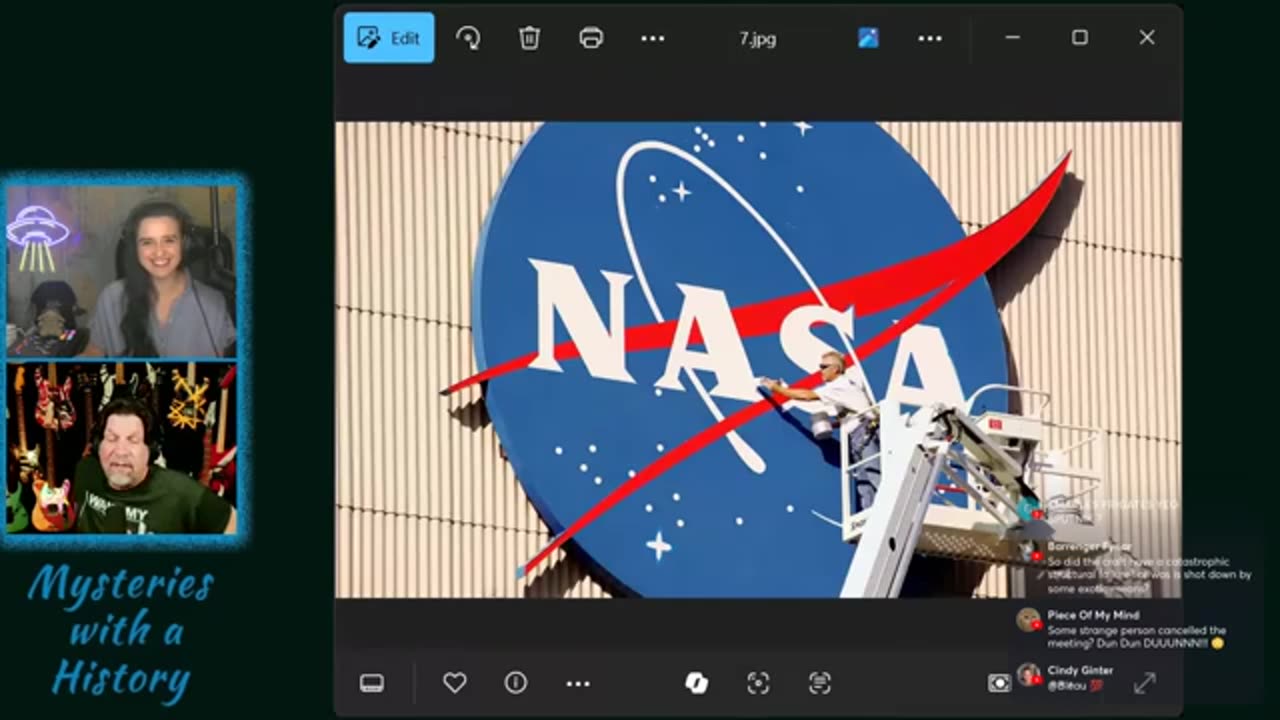Open the Edit image button
The height and width of the screenshot is (720, 1280).
pos(389,38)
